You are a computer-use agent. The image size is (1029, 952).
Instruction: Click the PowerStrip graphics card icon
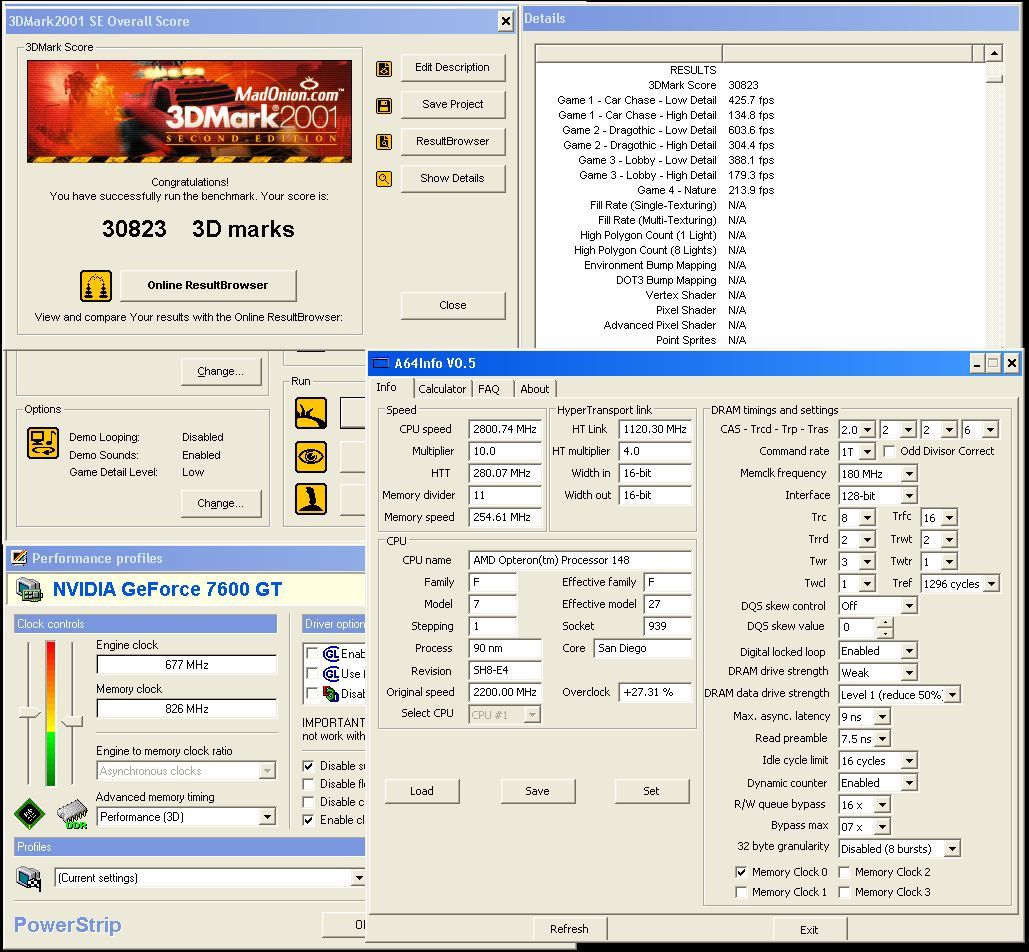tap(30, 589)
